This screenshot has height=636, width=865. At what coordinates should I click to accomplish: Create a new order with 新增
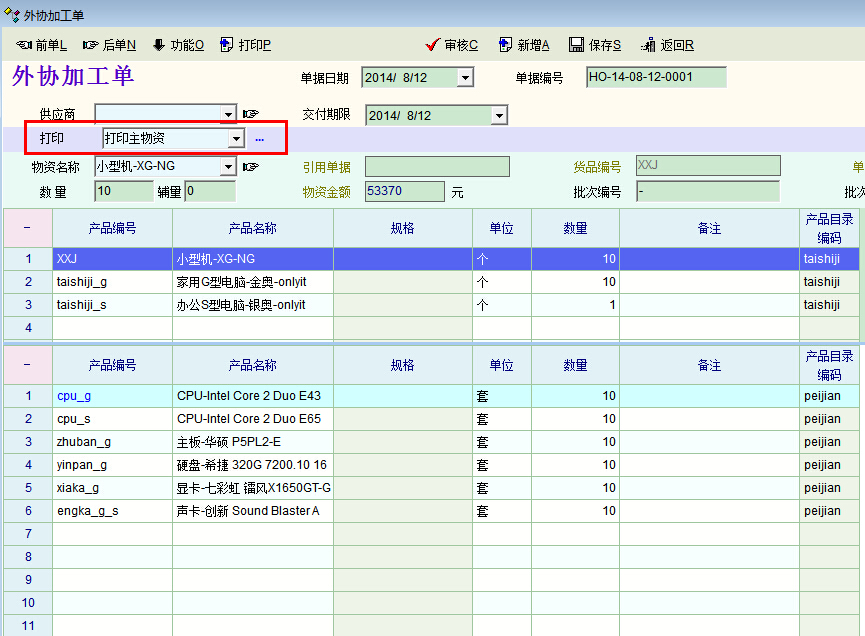(x=523, y=45)
